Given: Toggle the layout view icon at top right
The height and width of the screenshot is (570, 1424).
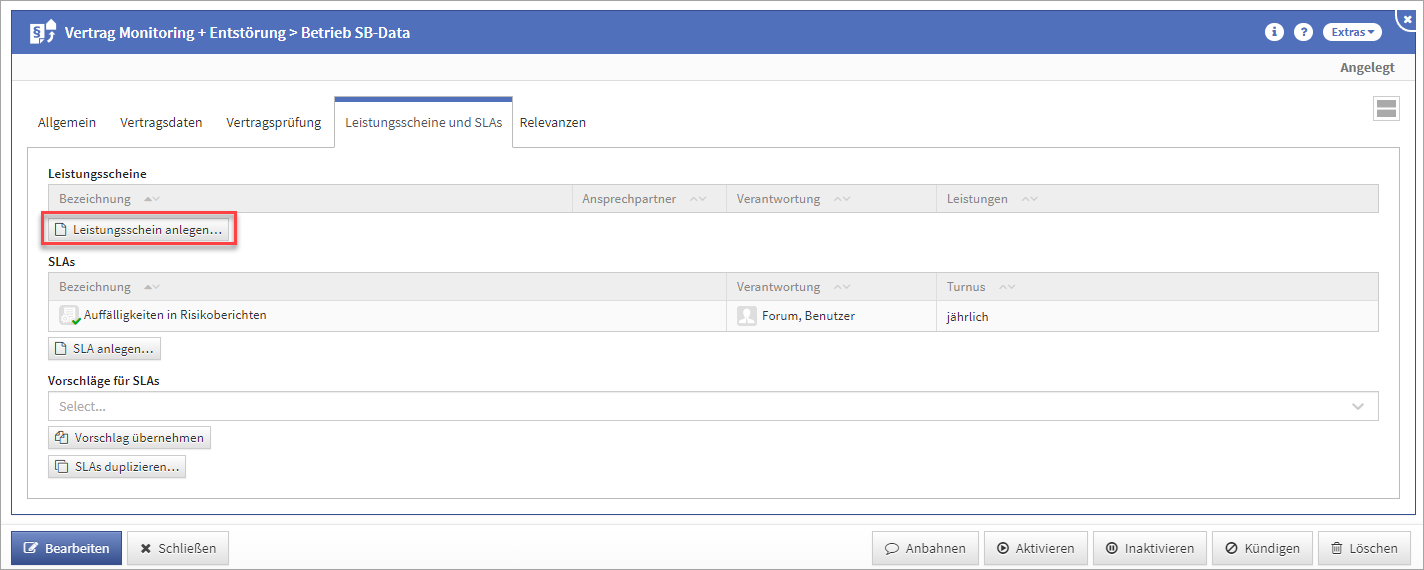Looking at the screenshot, I should 1386,109.
